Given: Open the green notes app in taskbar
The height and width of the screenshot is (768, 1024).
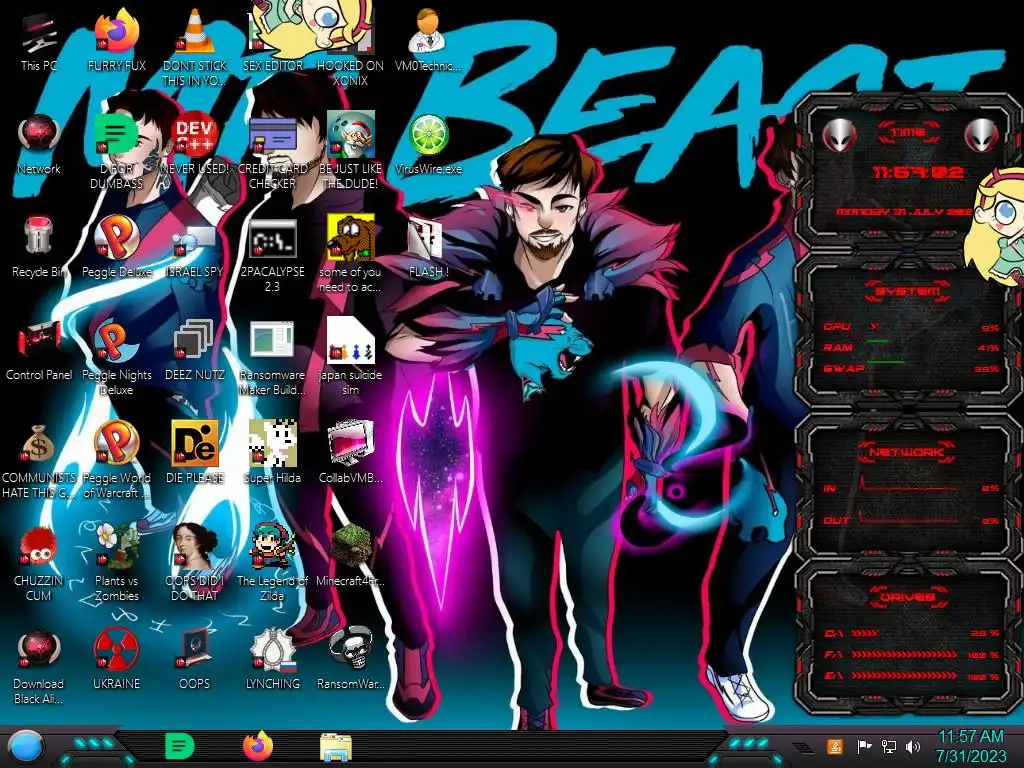Looking at the screenshot, I should (x=180, y=746).
